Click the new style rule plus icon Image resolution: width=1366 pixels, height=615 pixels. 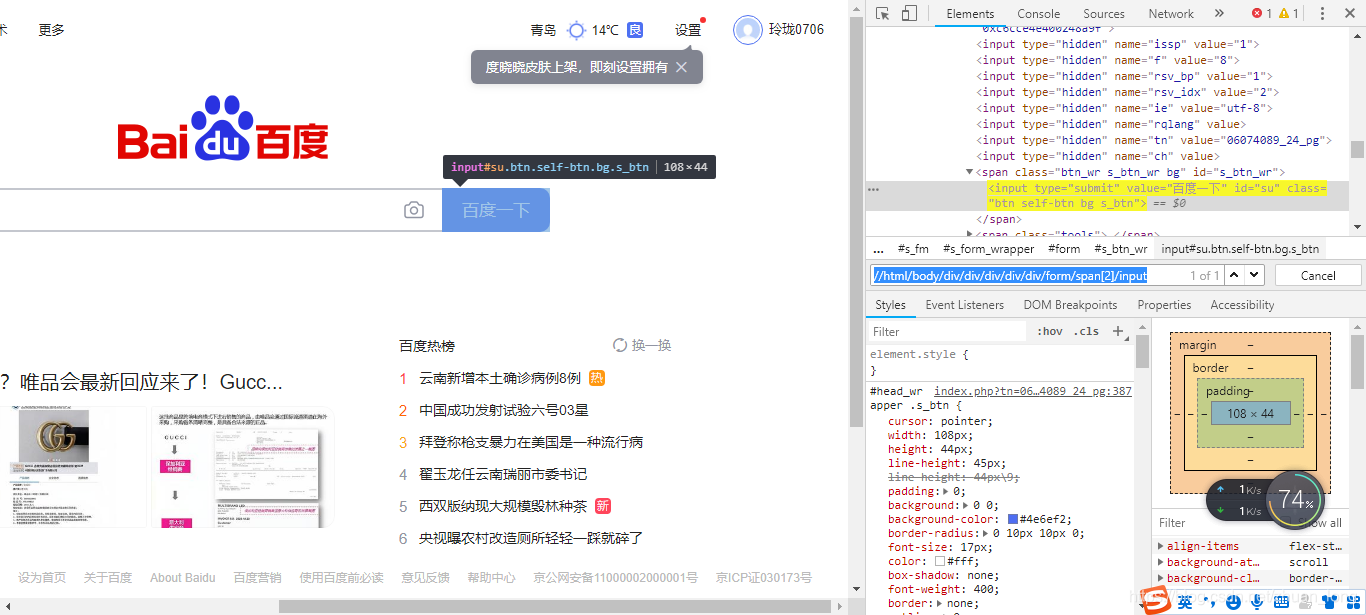pyautogui.click(x=1119, y=331)
